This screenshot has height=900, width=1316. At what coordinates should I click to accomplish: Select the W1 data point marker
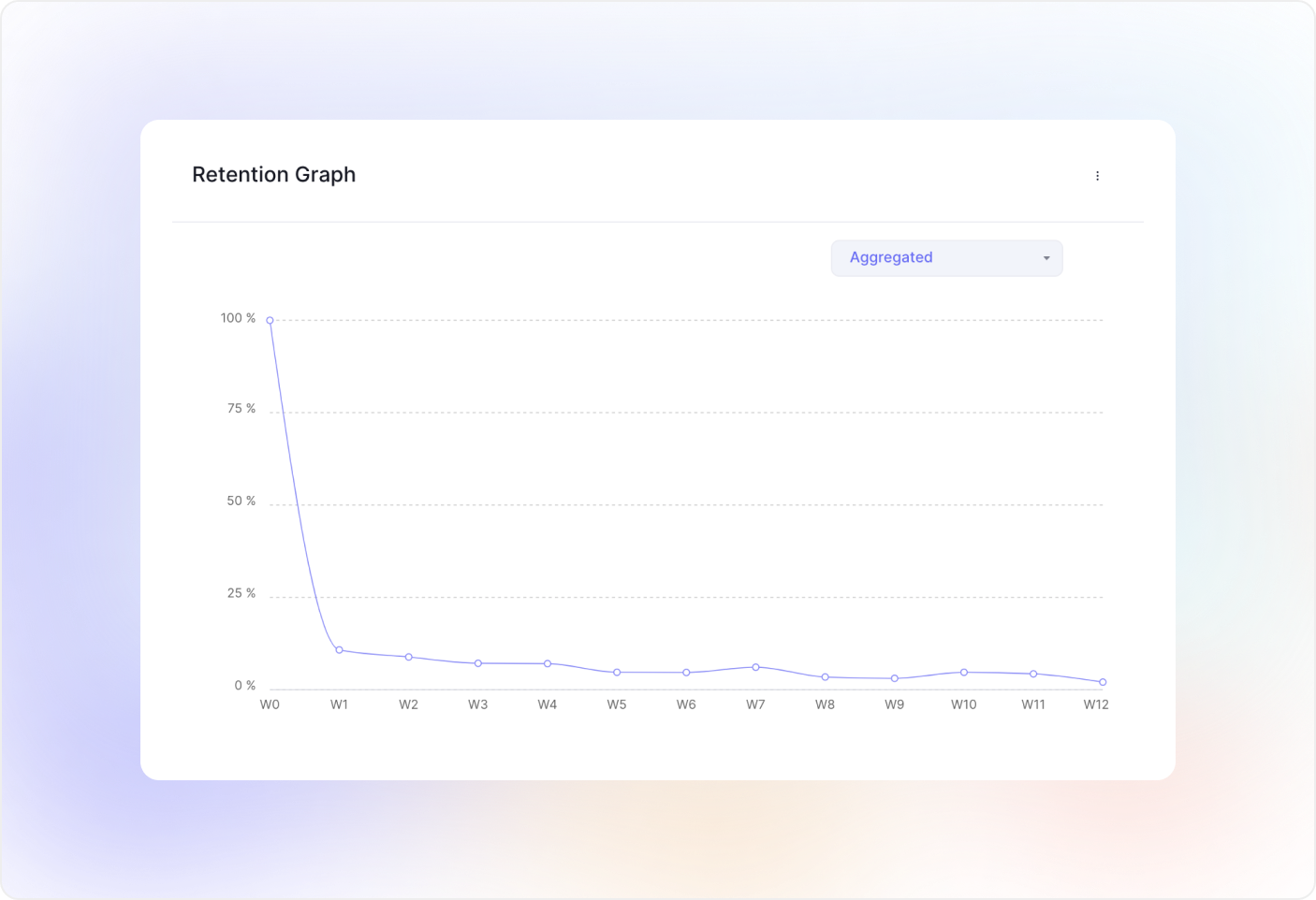tap(339, 650)
